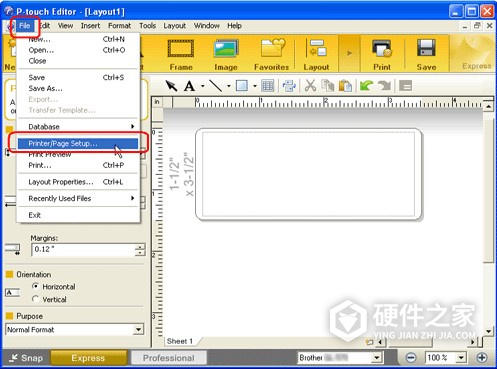
Task: Copy selection with the copy icon
Action: coord(328,86)
